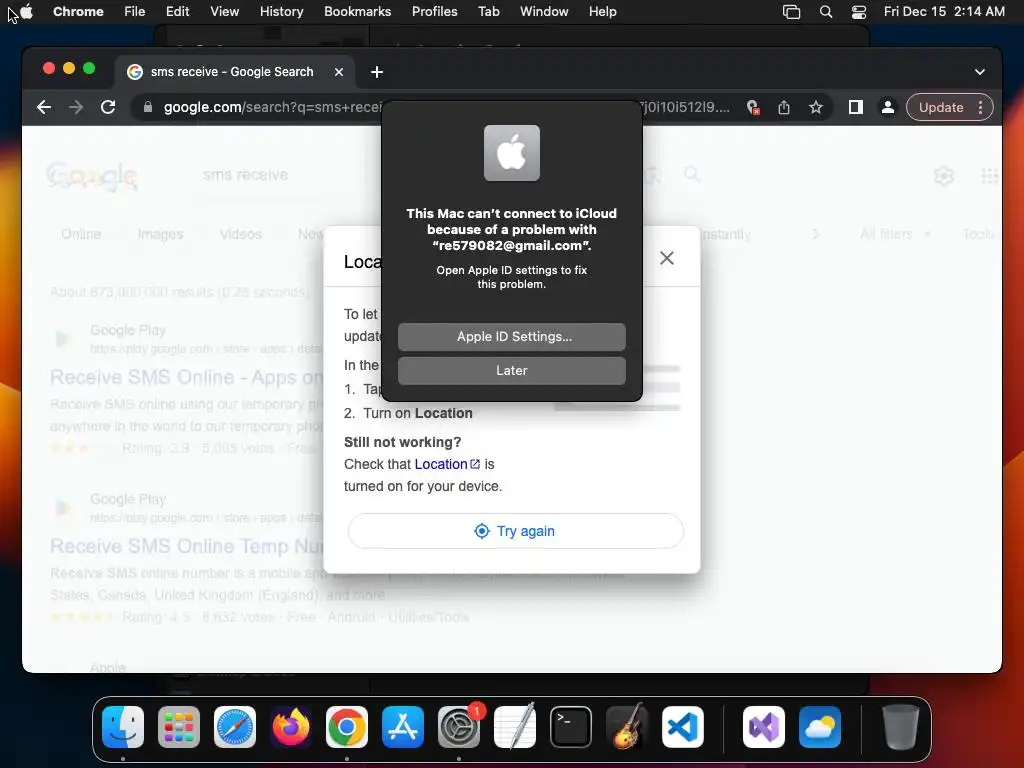The width and height of the screenshot is (1024, 768).
Task: Open Google search settings gear
Action: [944, 176]
